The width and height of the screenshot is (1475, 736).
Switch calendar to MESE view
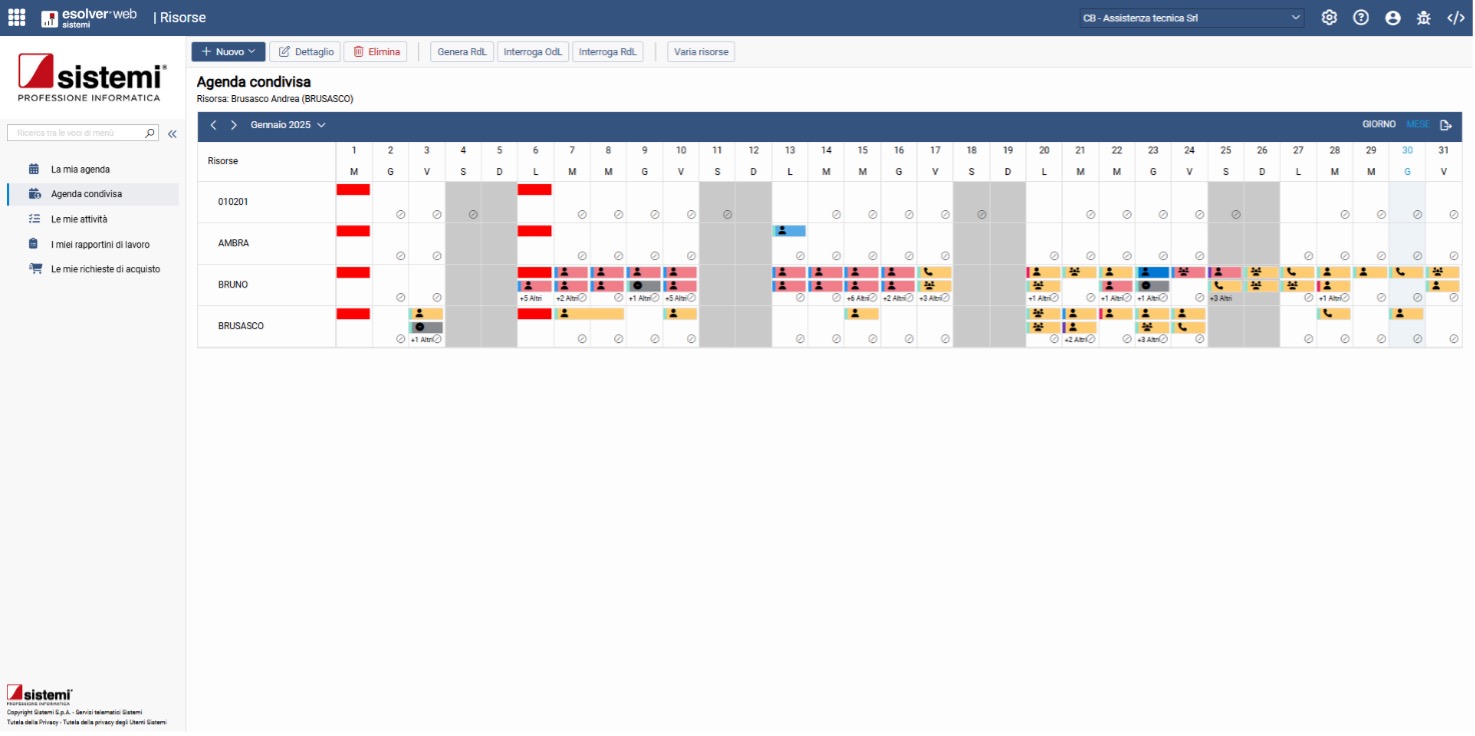[1417, 125]
